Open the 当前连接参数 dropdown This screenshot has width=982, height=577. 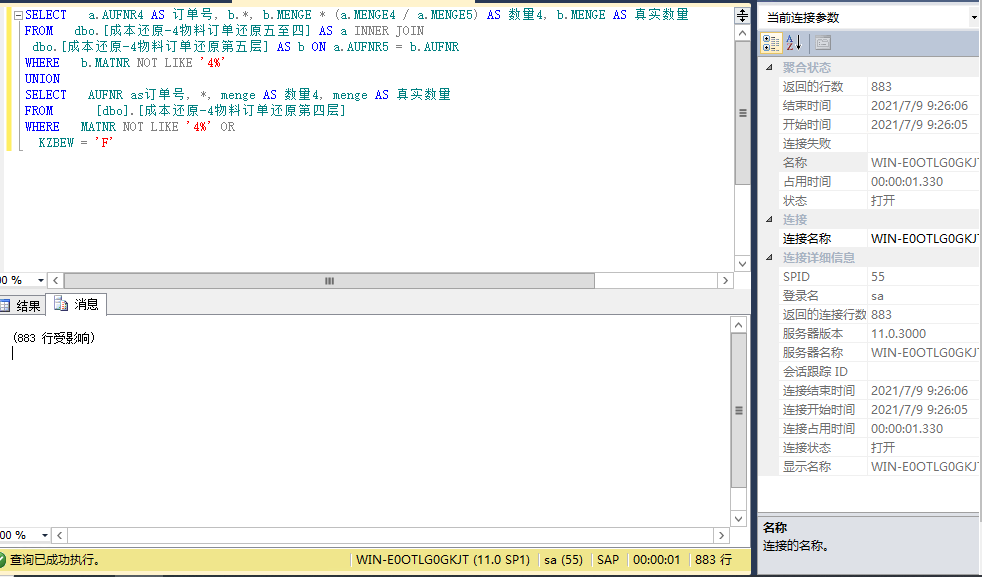973,18
